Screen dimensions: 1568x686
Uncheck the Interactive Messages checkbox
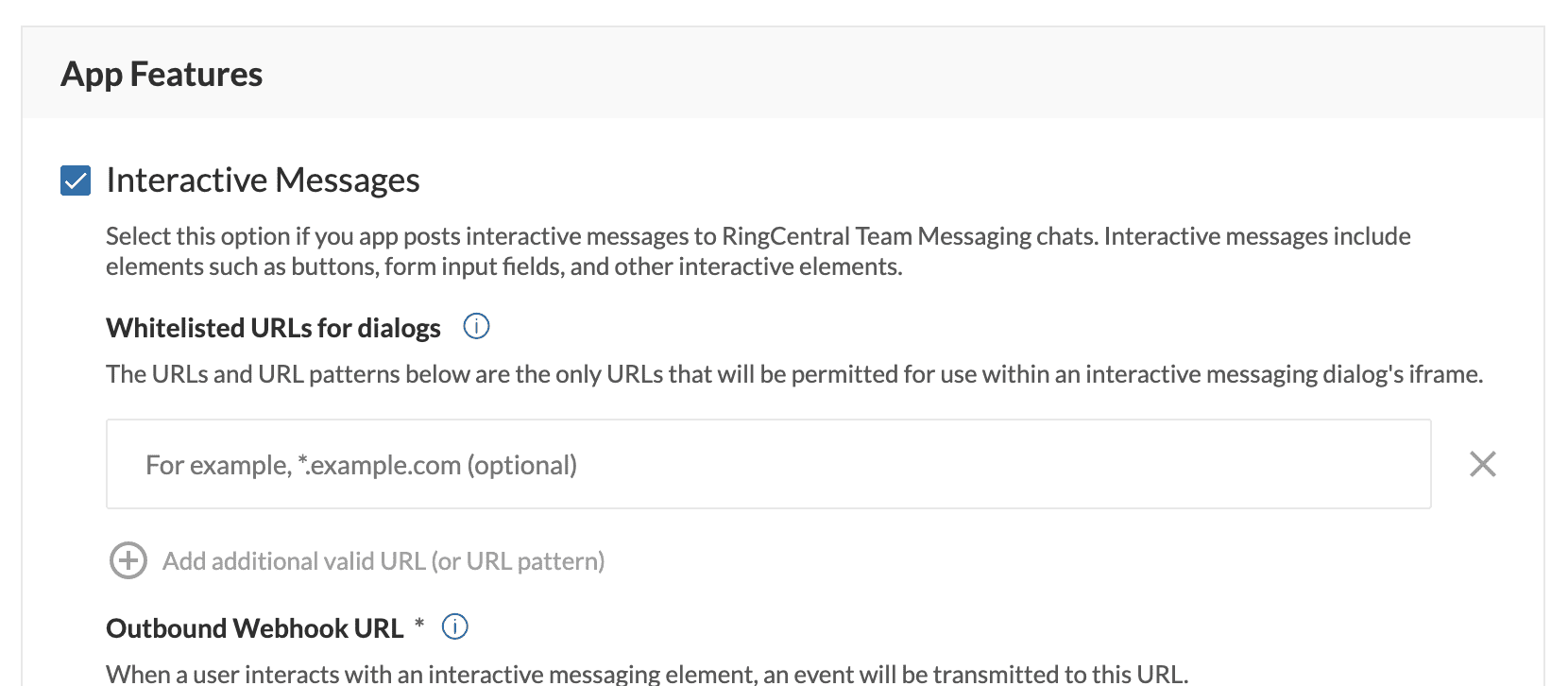pyautogui.click(x=76, y=180)
